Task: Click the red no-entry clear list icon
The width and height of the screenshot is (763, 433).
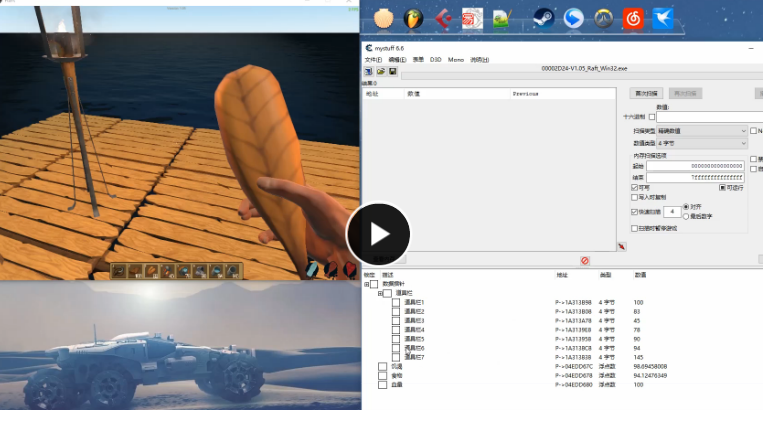Action: [x=585, y=261]
